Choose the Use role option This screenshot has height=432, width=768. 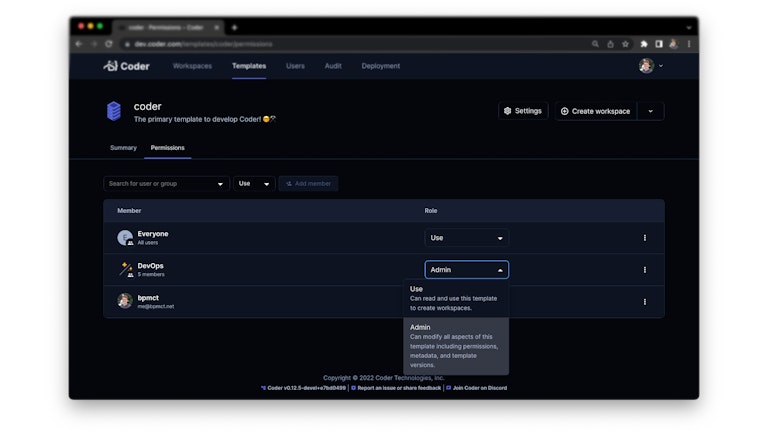tap(456, 298)
